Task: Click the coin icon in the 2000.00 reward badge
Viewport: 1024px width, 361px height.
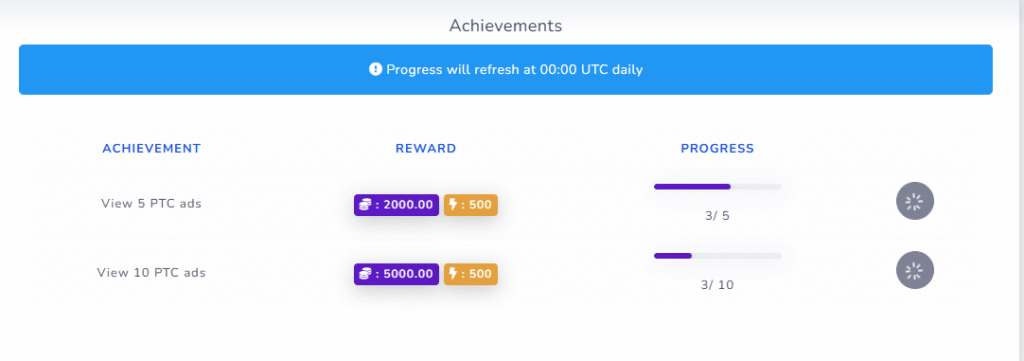Action: tap(365, 205)
